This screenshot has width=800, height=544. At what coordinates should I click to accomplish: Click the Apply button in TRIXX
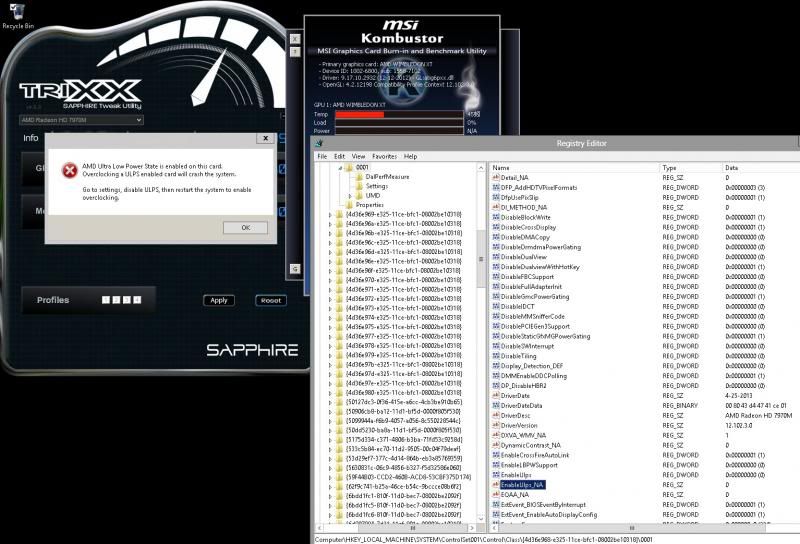click(x=219, y=300)
